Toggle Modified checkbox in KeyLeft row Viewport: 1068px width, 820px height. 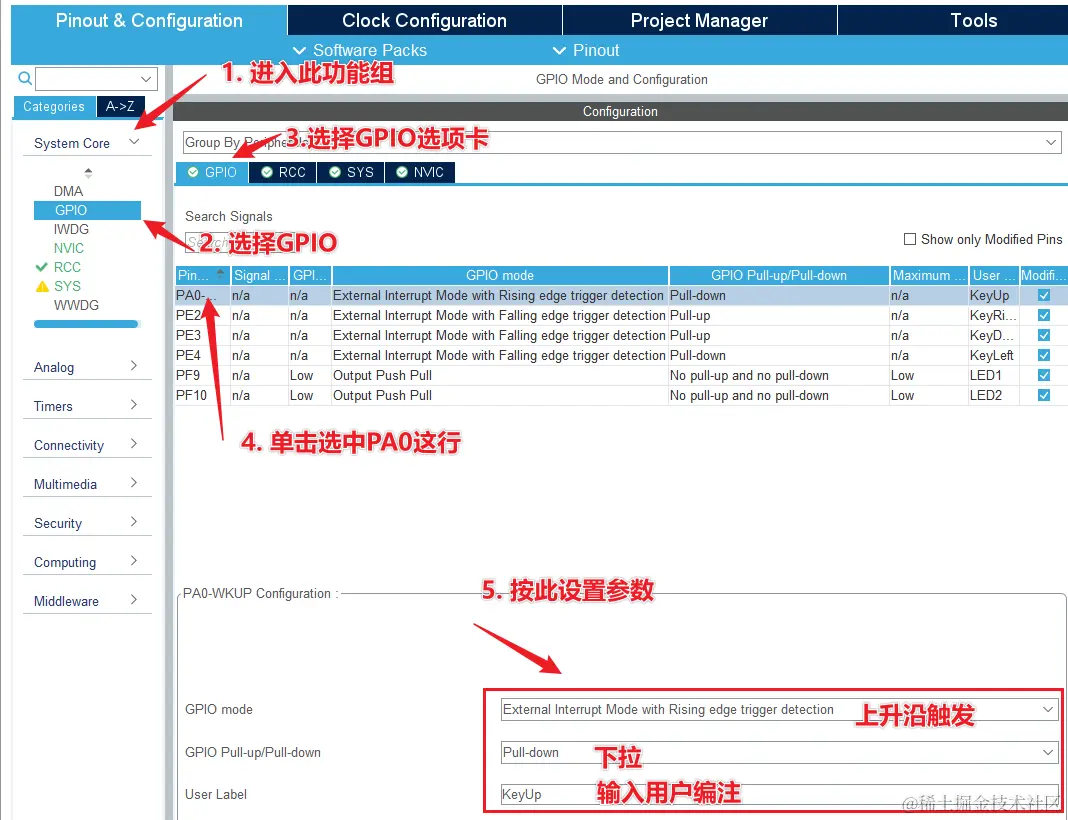[x=1043, y=356]
